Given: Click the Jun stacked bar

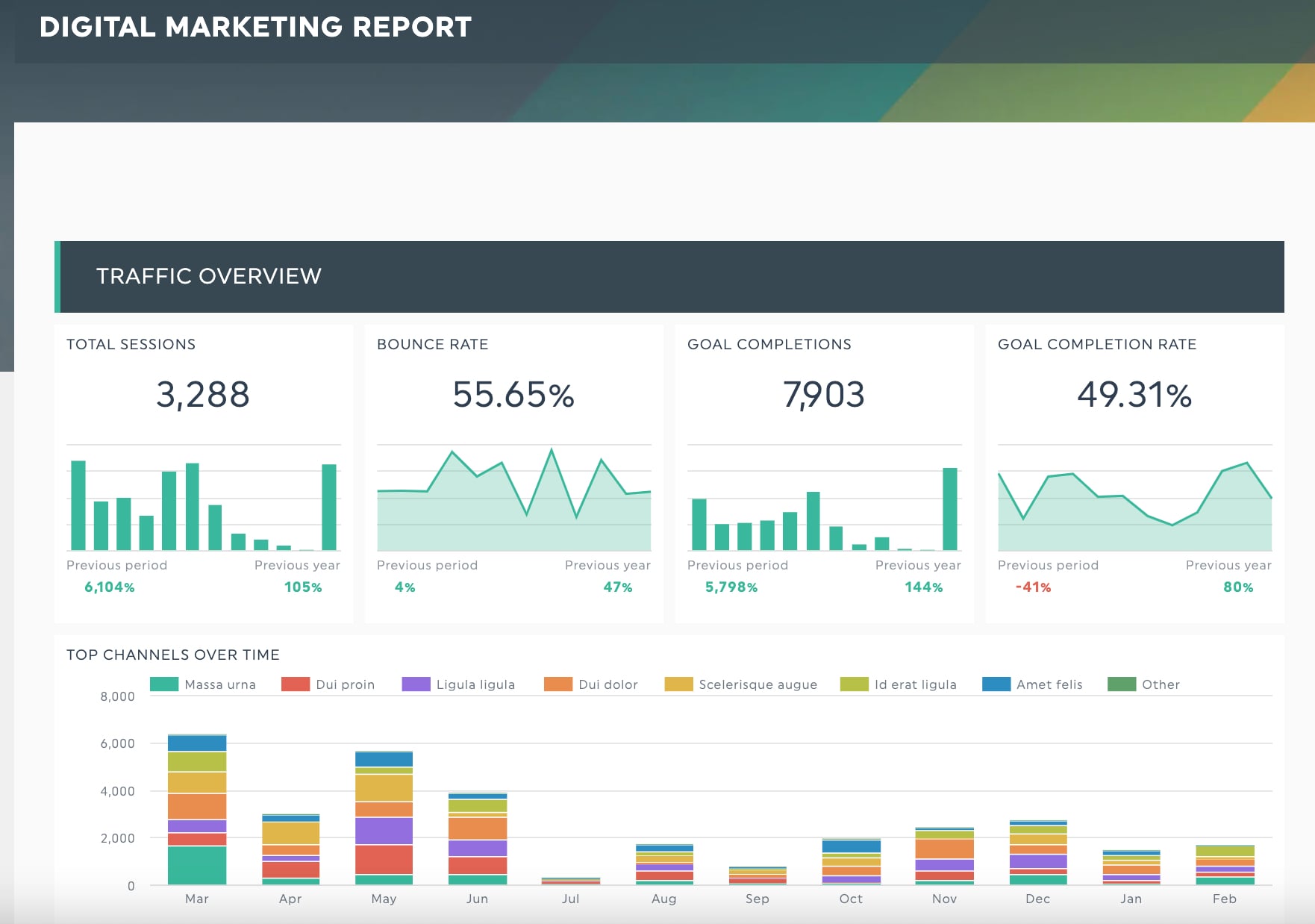Looking at the screenshot, I should tap(478, 839).
